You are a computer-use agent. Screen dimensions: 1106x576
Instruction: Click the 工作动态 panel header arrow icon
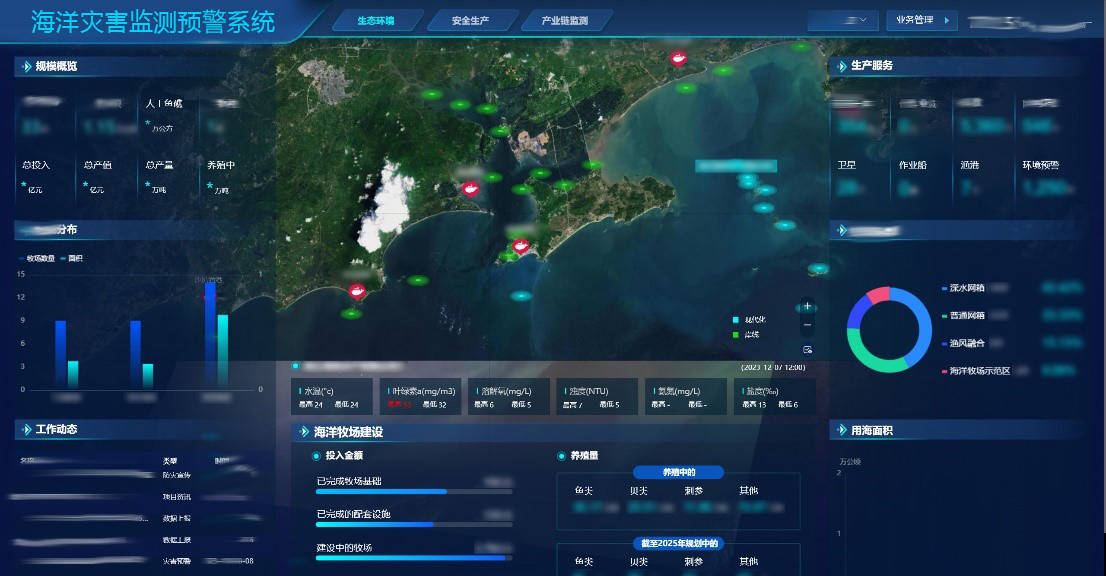pos(23,430)
